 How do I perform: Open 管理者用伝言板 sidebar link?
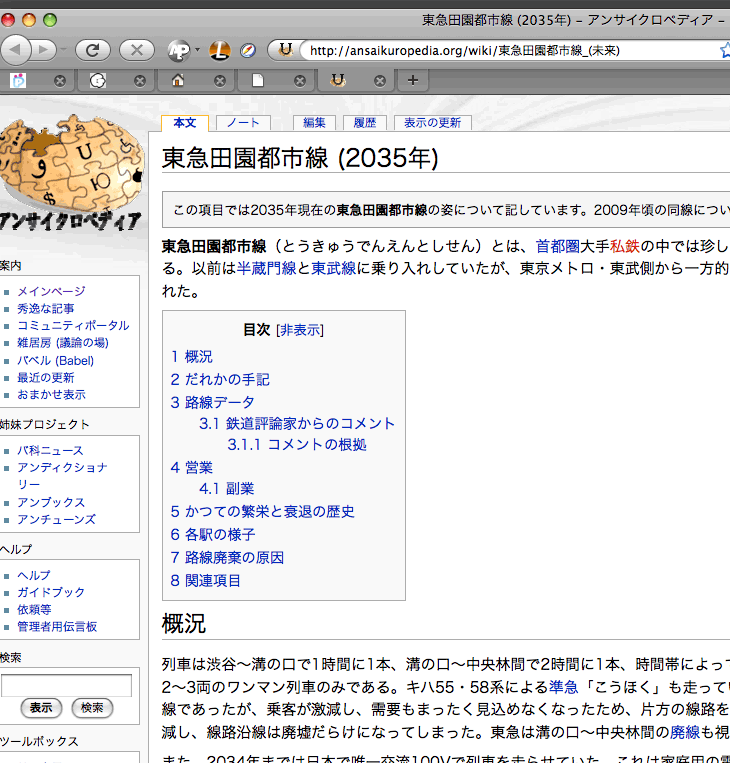tap(57, 627)
